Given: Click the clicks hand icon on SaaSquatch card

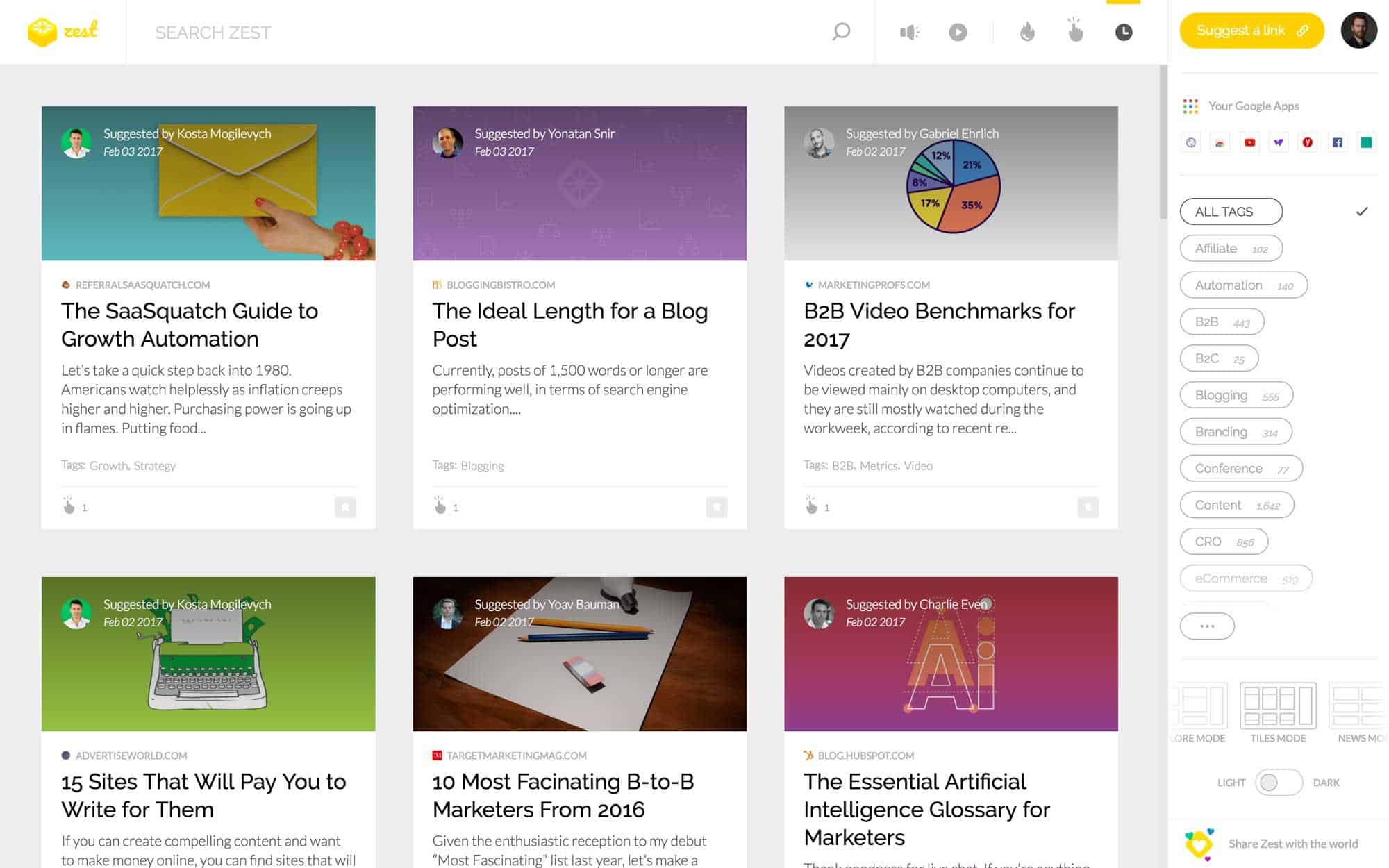Looking at the screenshot, I should click(69, 505).
